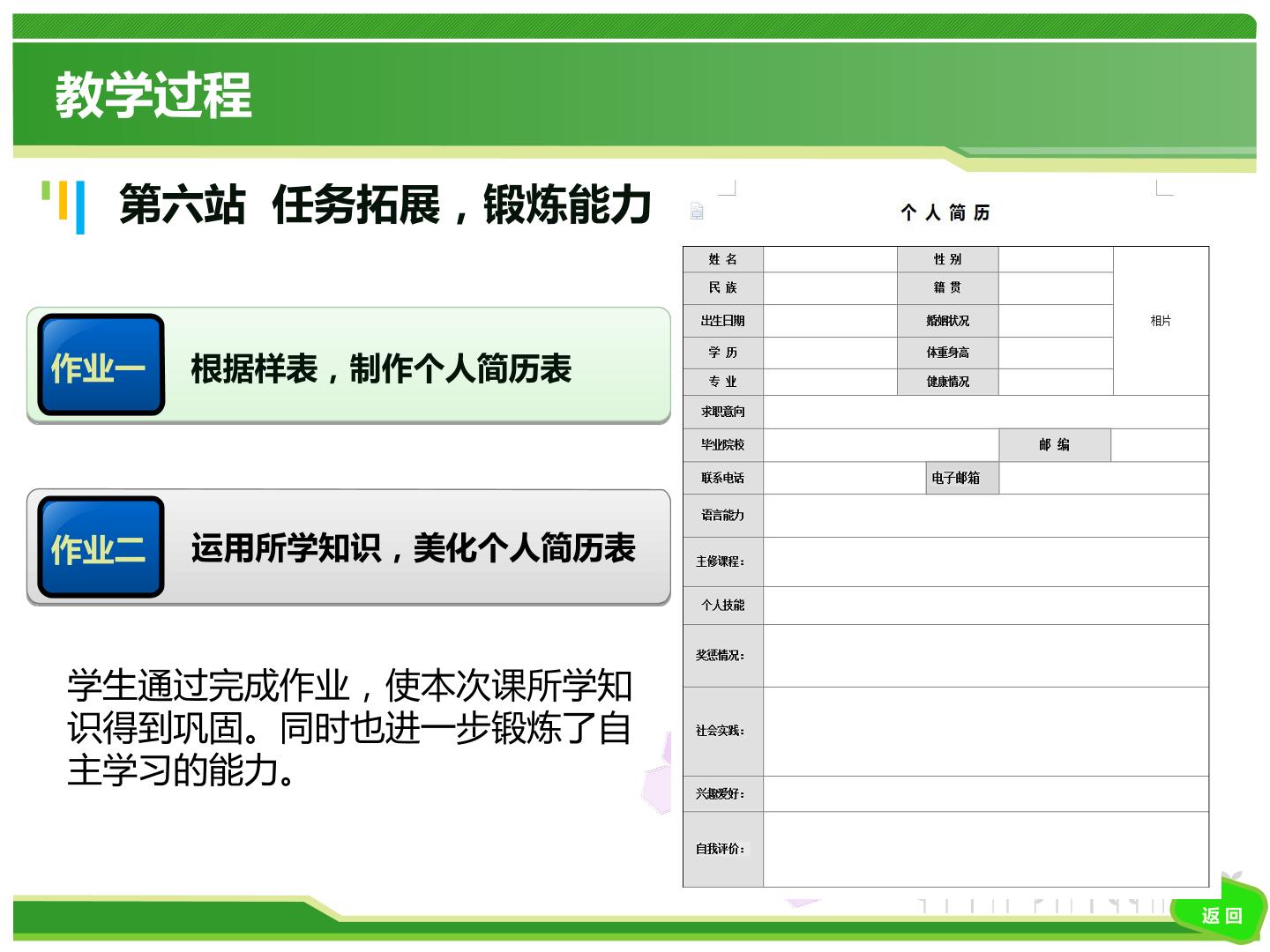
Task: Click the 邮编 label cell
Action: [x=1055, y=445]
